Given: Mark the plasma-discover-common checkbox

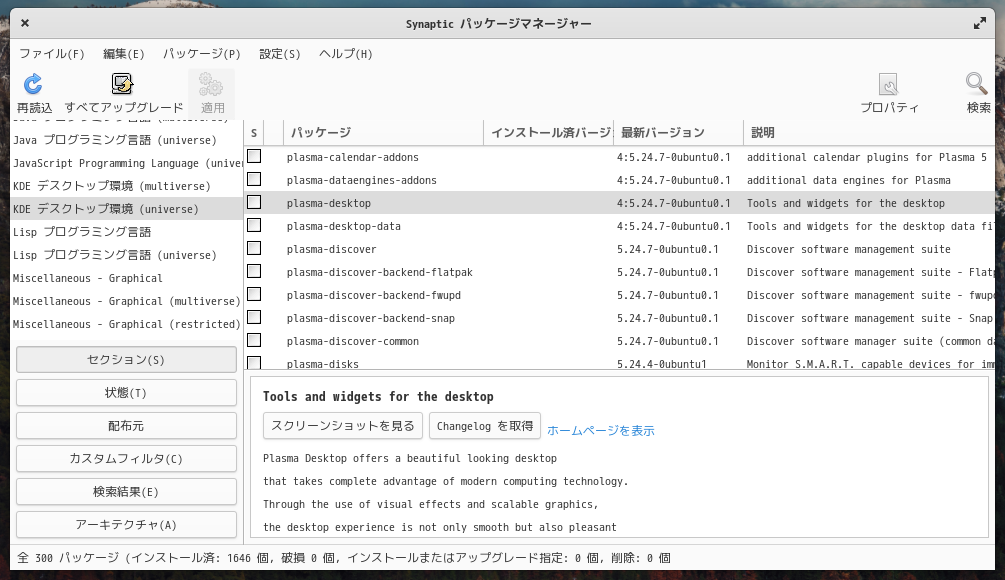Looking at the screenshot, I should click(254, 340).
